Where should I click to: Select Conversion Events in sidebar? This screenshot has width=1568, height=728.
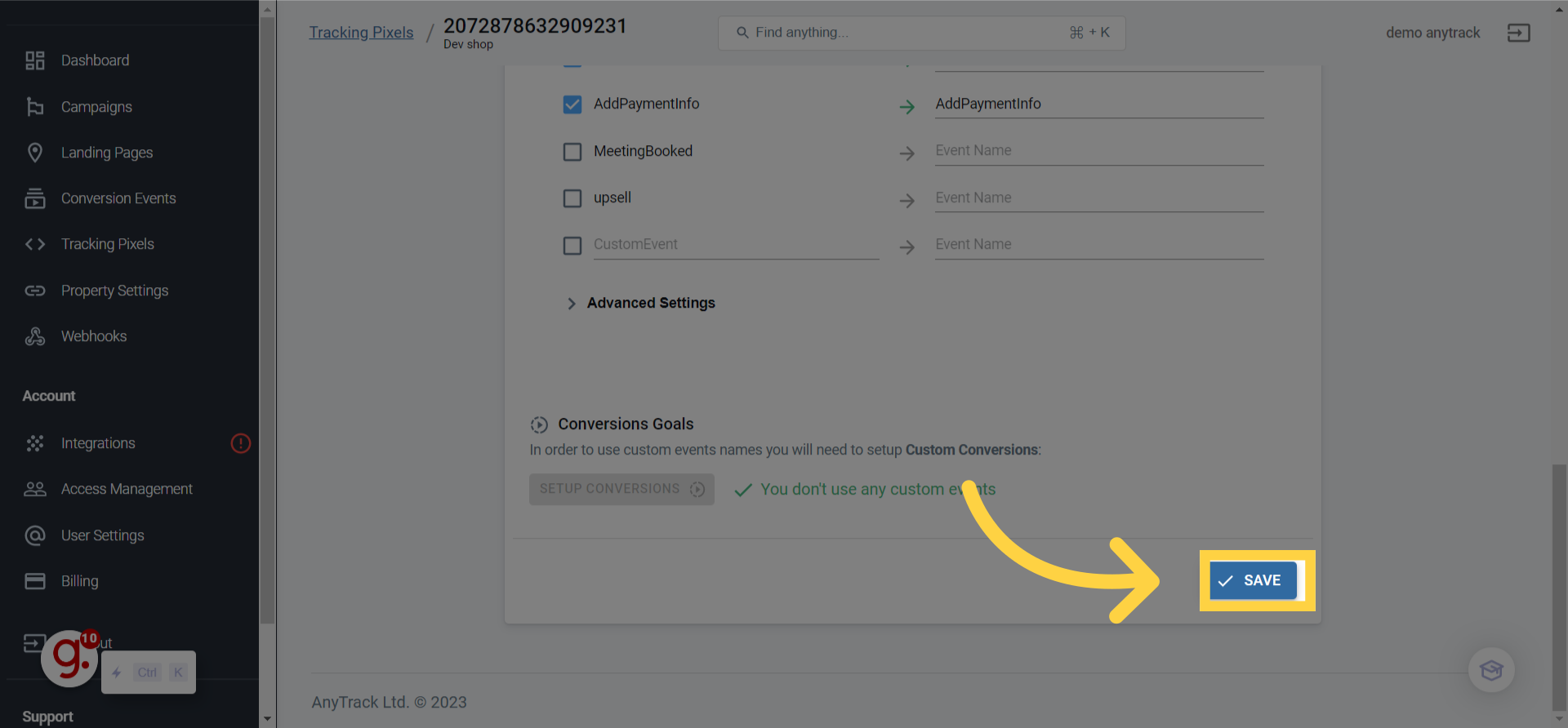(x=118, y=198)
